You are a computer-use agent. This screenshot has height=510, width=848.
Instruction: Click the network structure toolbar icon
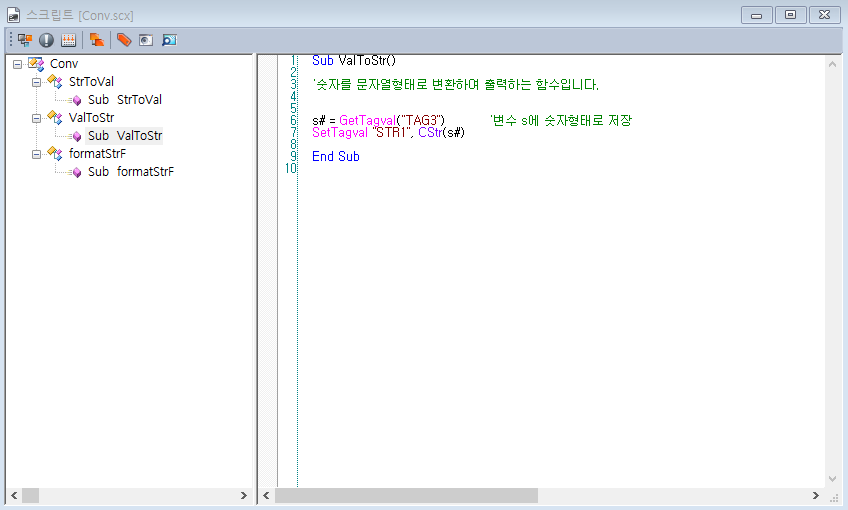pos(25,40)
